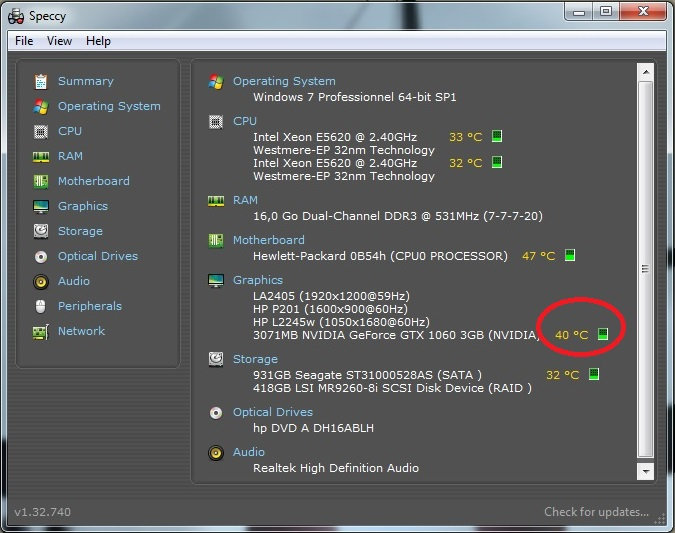
Task: Click the GPU temperature 40 °C value
Action: pos(571,335)
